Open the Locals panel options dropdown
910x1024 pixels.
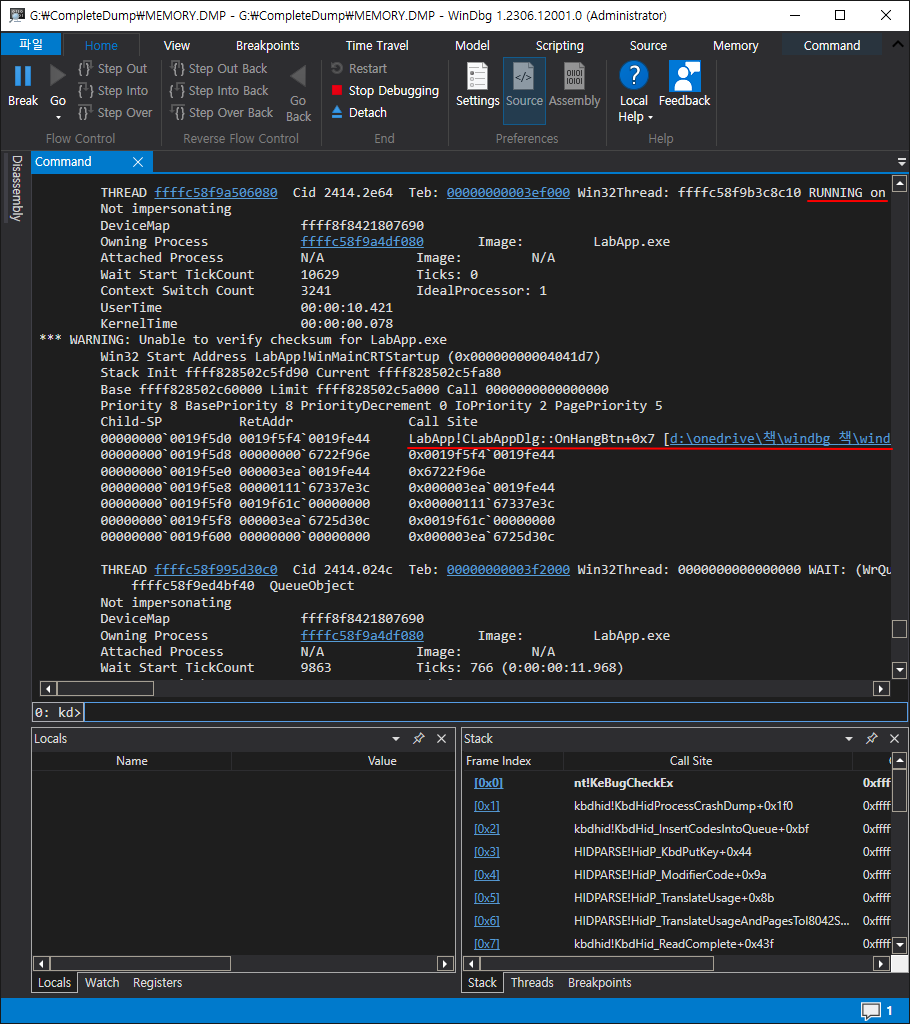click(x=396, y=739)
